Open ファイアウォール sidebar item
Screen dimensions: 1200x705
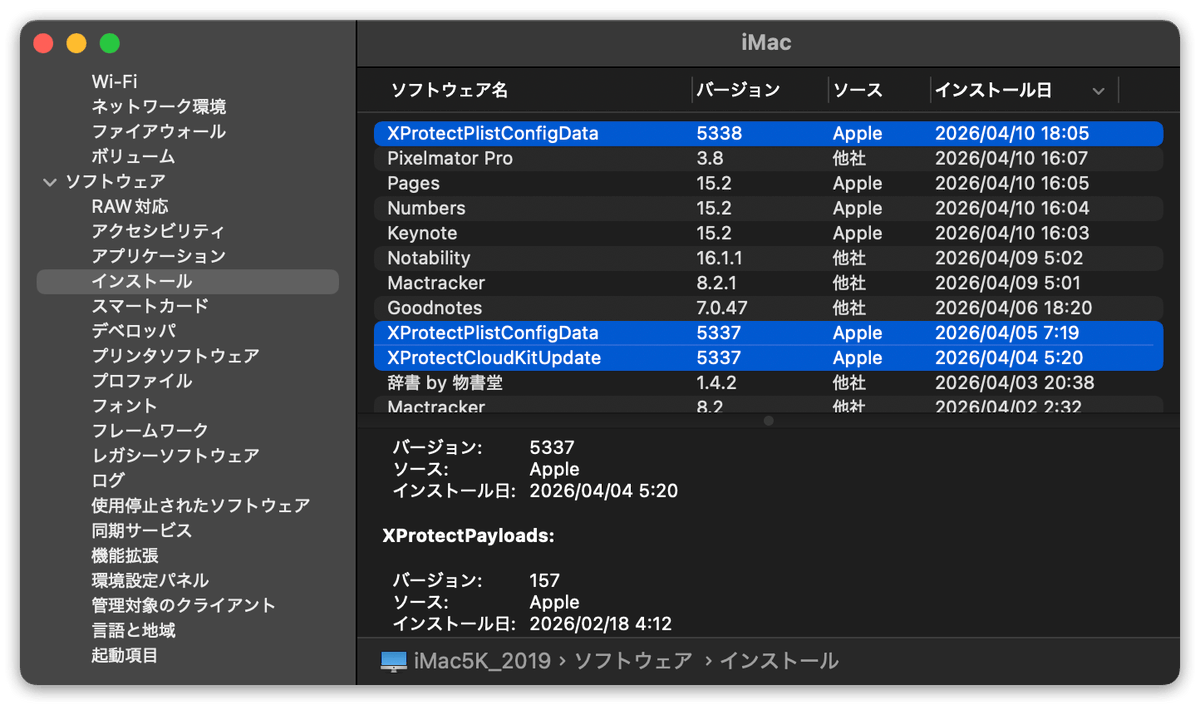click(x=159, y=132)
